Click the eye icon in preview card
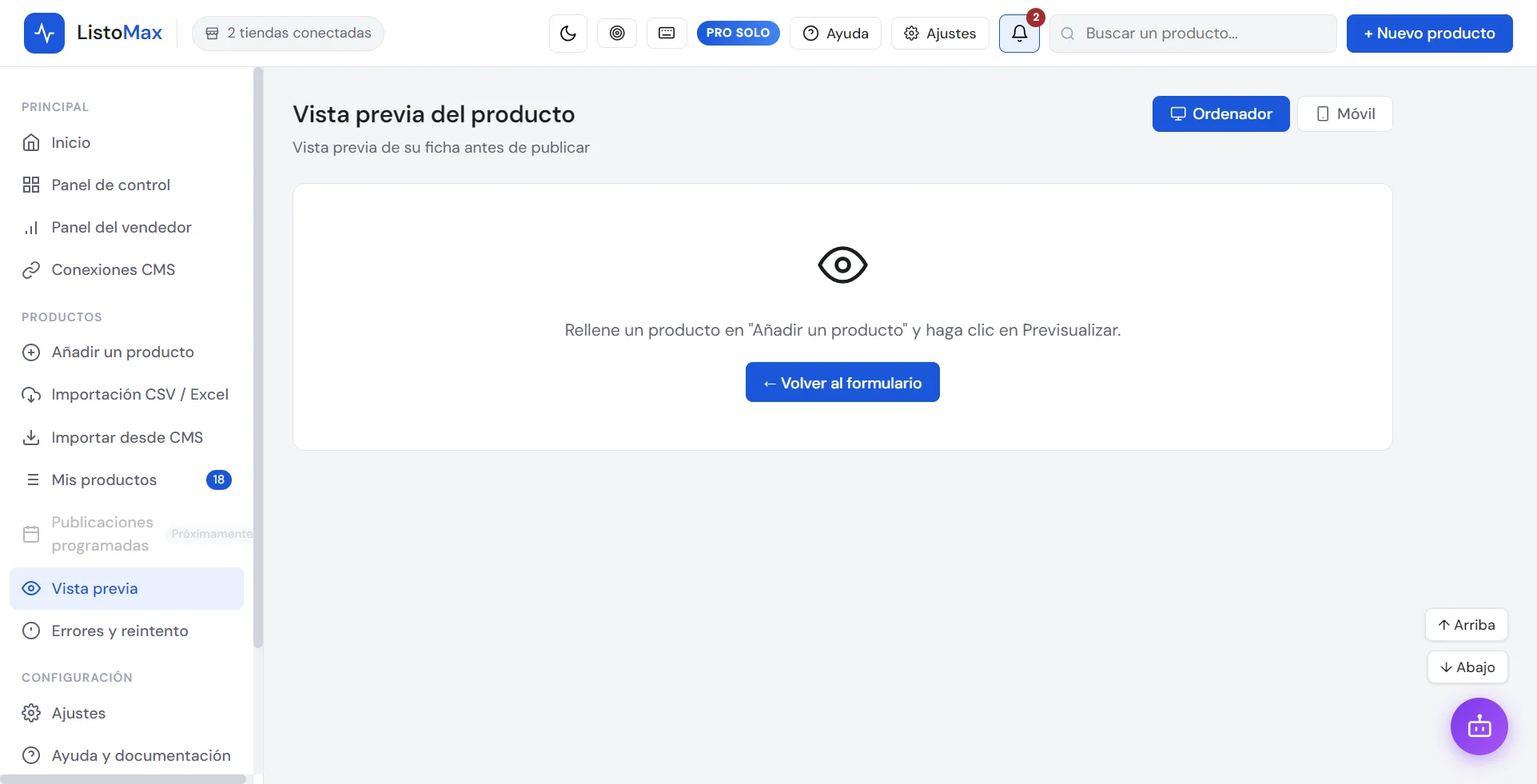The image size is (1537, 784). (x=842, y=265)
